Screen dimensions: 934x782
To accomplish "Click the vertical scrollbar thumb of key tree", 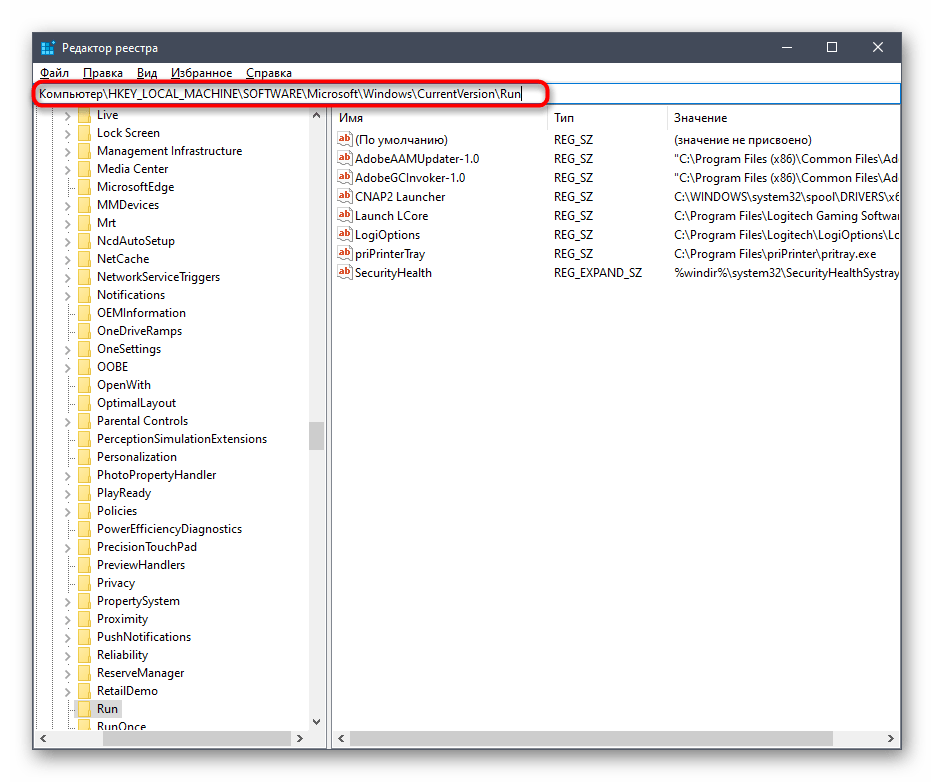I will click(x=316, y=436).
